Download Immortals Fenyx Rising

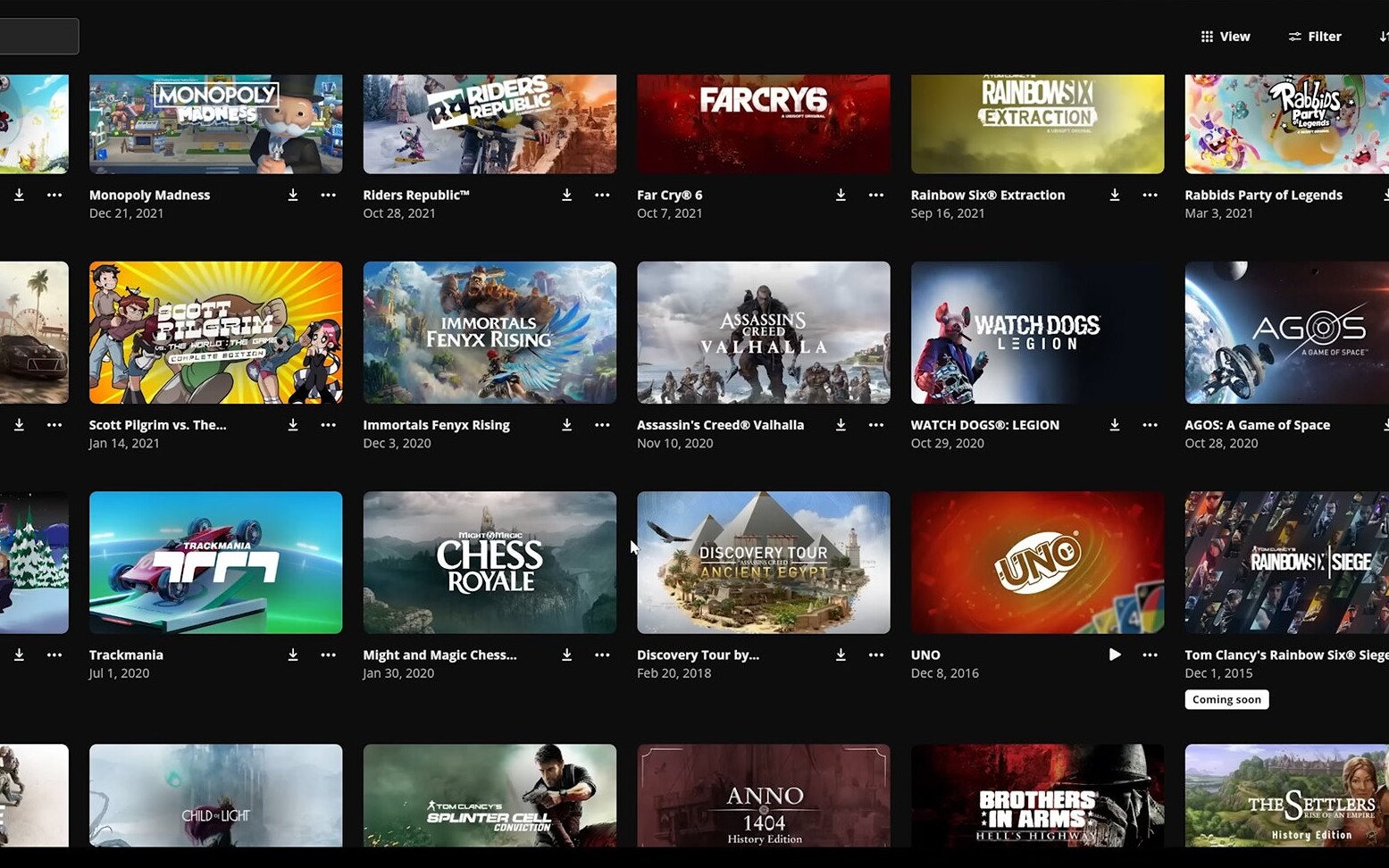pyautogui.click(x=566, y=425)
